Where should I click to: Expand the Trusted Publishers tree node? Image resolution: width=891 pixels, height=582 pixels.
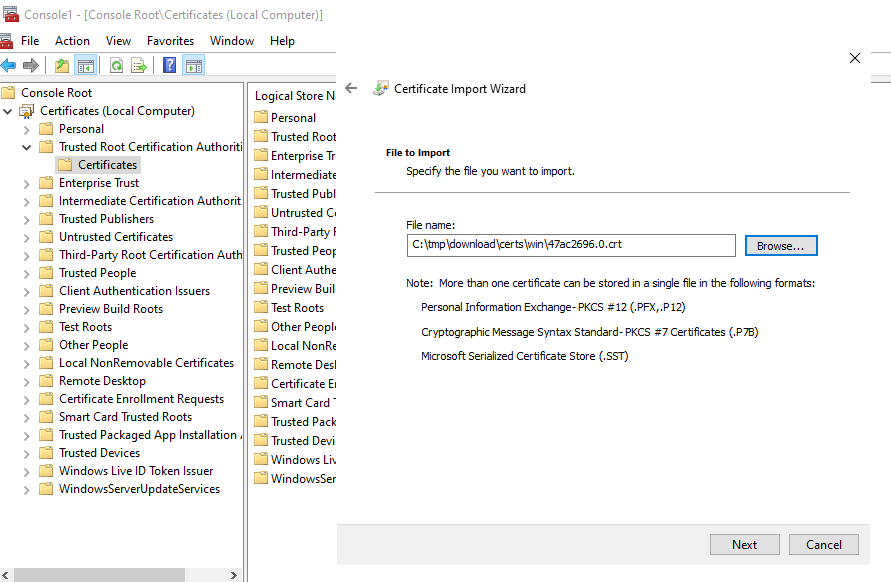tap(26, 219)
